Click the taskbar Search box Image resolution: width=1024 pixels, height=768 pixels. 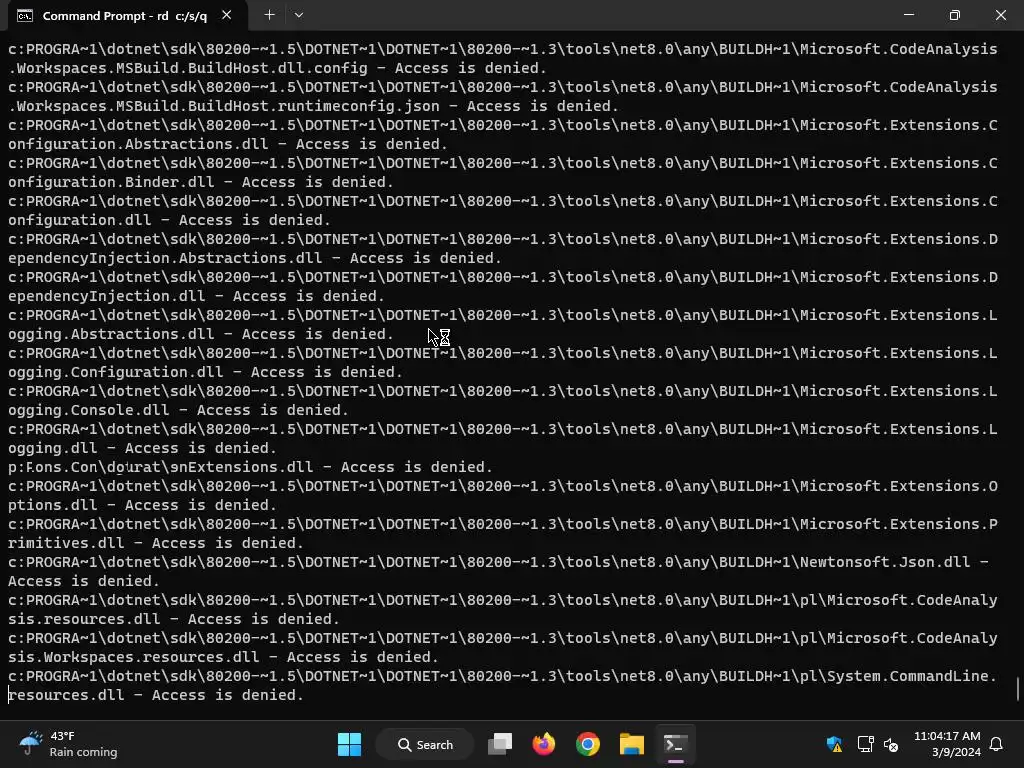click(x=425, y=744)
